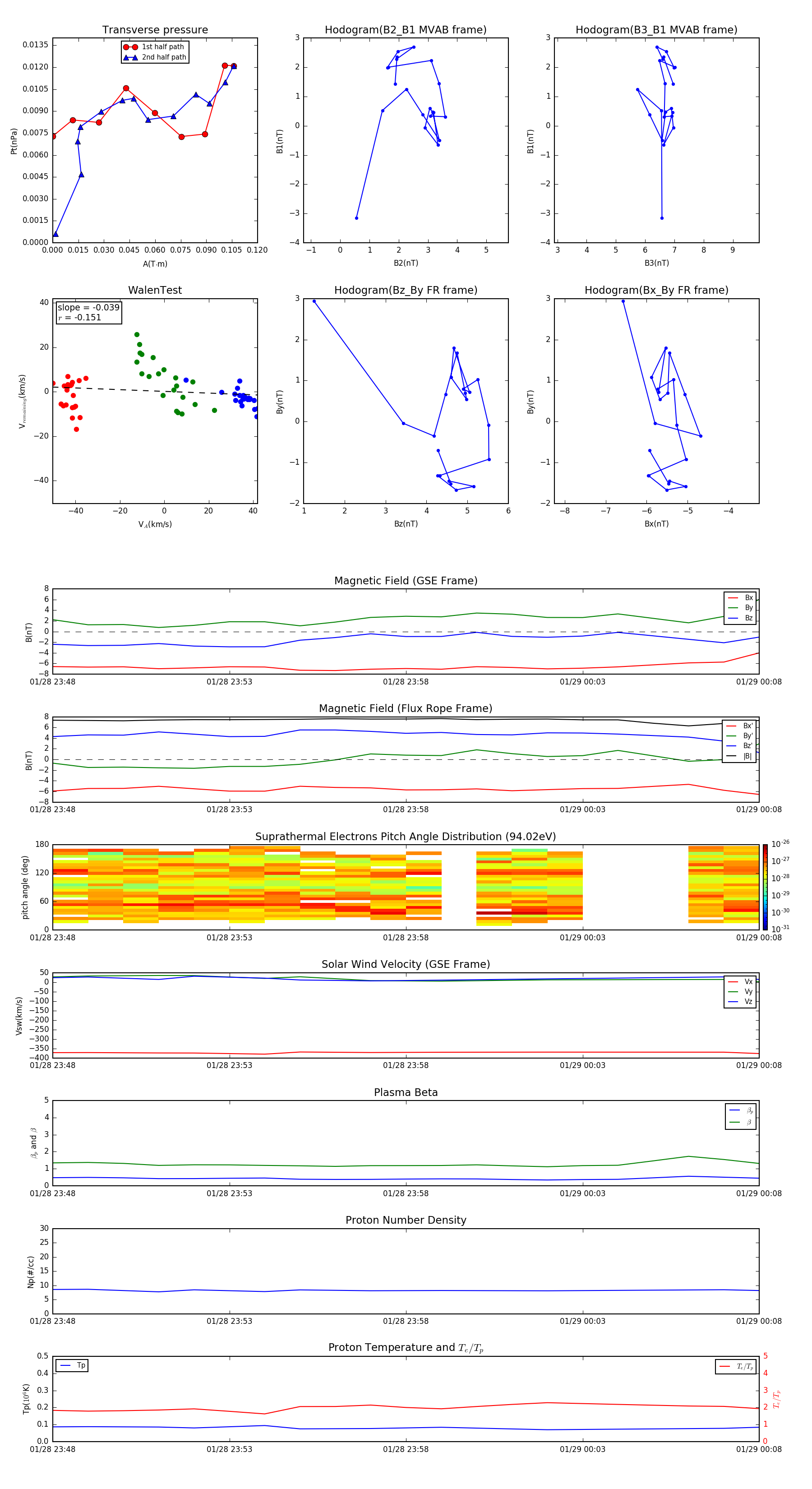The height and width of the screenshot is (1489, 812).
Task: Click the 'Hodogram(B3_B1 MVAB frame)' title
Action: pos(656,30)
